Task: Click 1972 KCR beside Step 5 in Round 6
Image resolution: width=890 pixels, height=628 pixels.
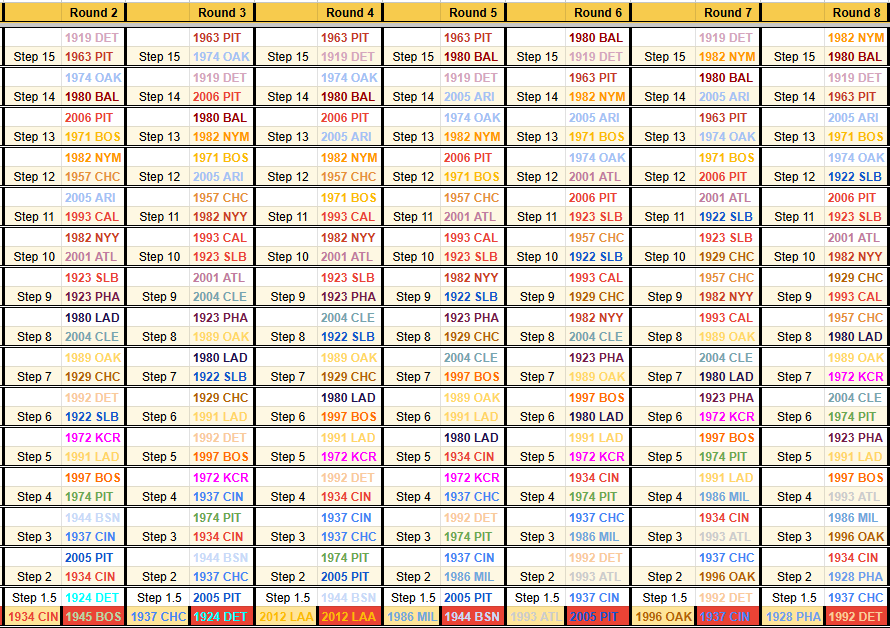Action: [x=597, y=457]
